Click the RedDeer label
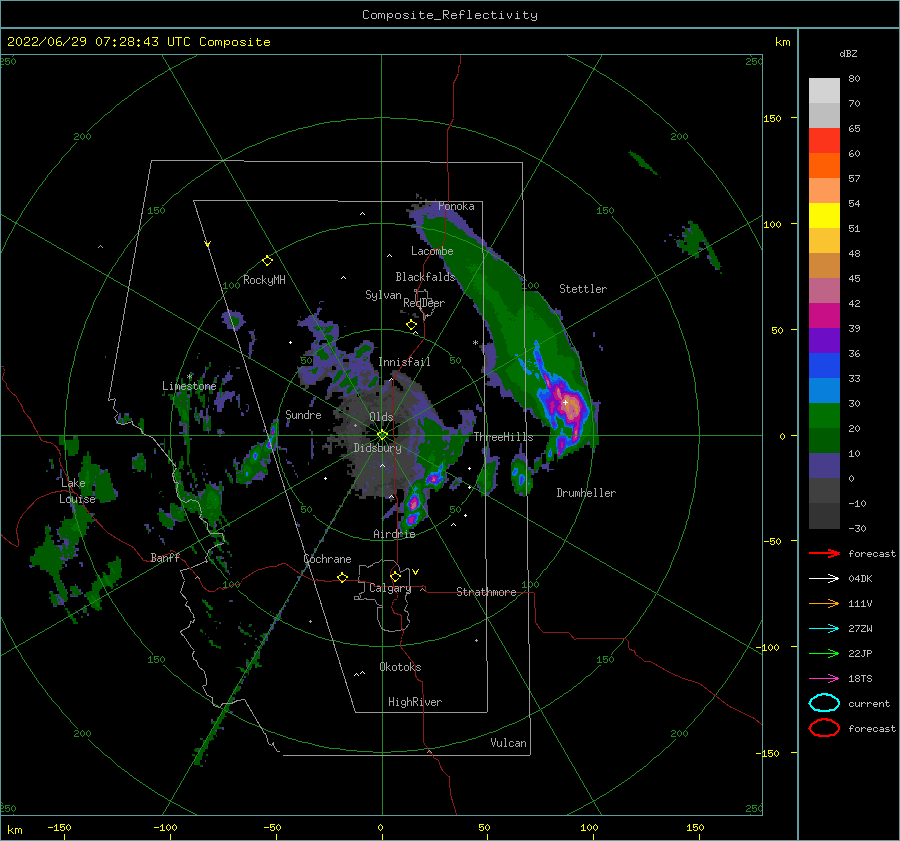The width and height of the screenshot is (900, 841). click(x=424, y=303)
